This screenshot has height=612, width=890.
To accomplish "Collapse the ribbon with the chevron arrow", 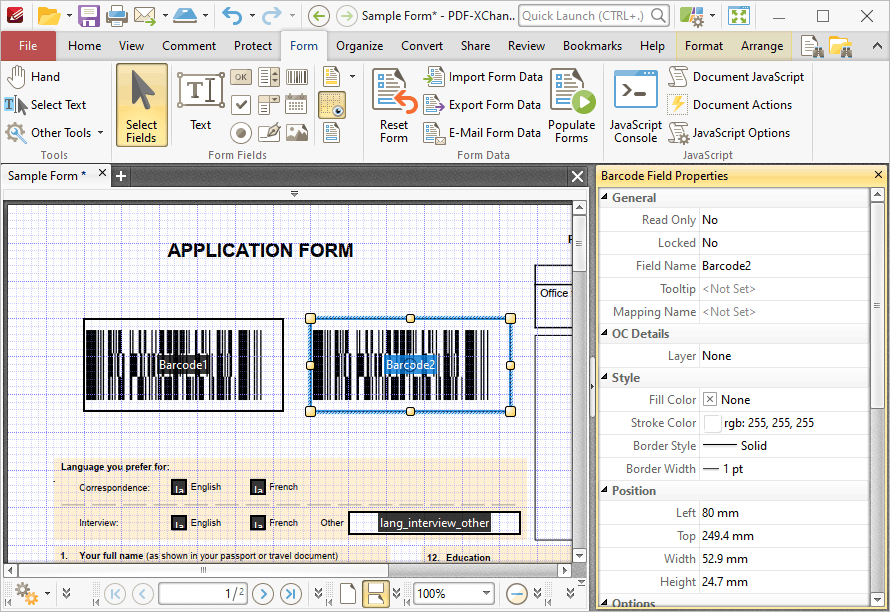I will click(x=877, y=47).
